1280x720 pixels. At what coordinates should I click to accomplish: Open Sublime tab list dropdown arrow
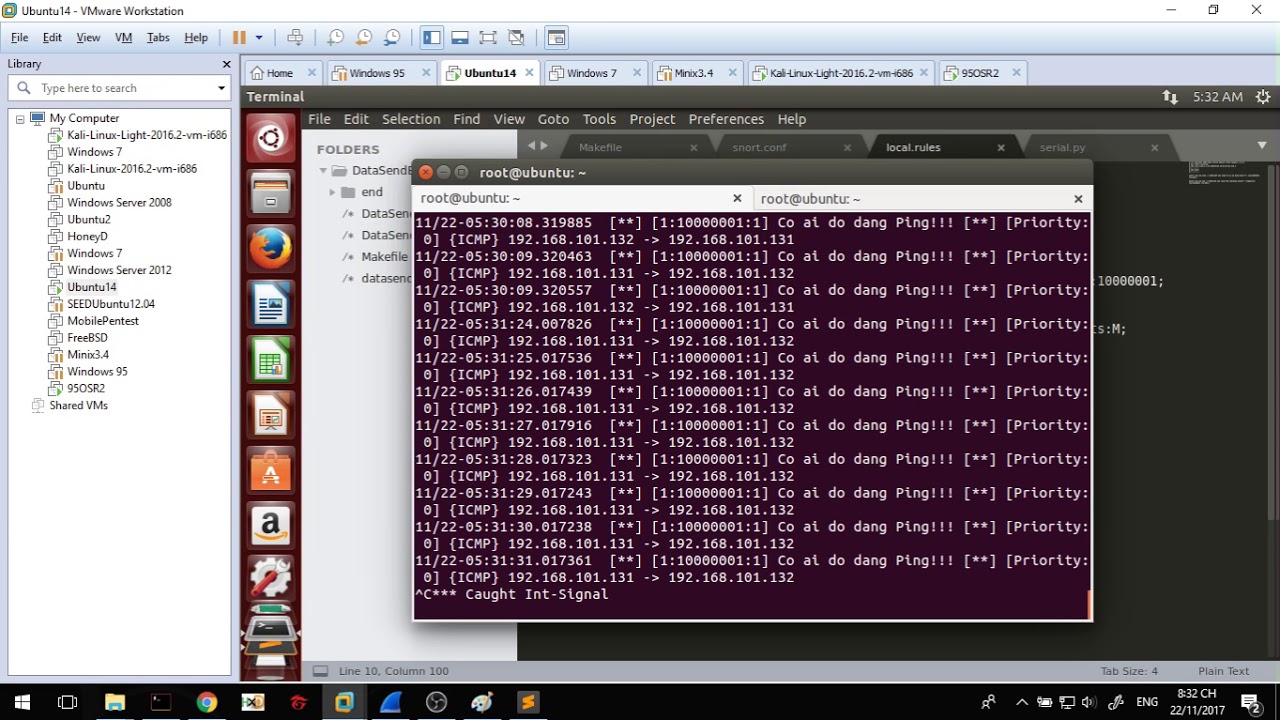tap(1262, 146)
